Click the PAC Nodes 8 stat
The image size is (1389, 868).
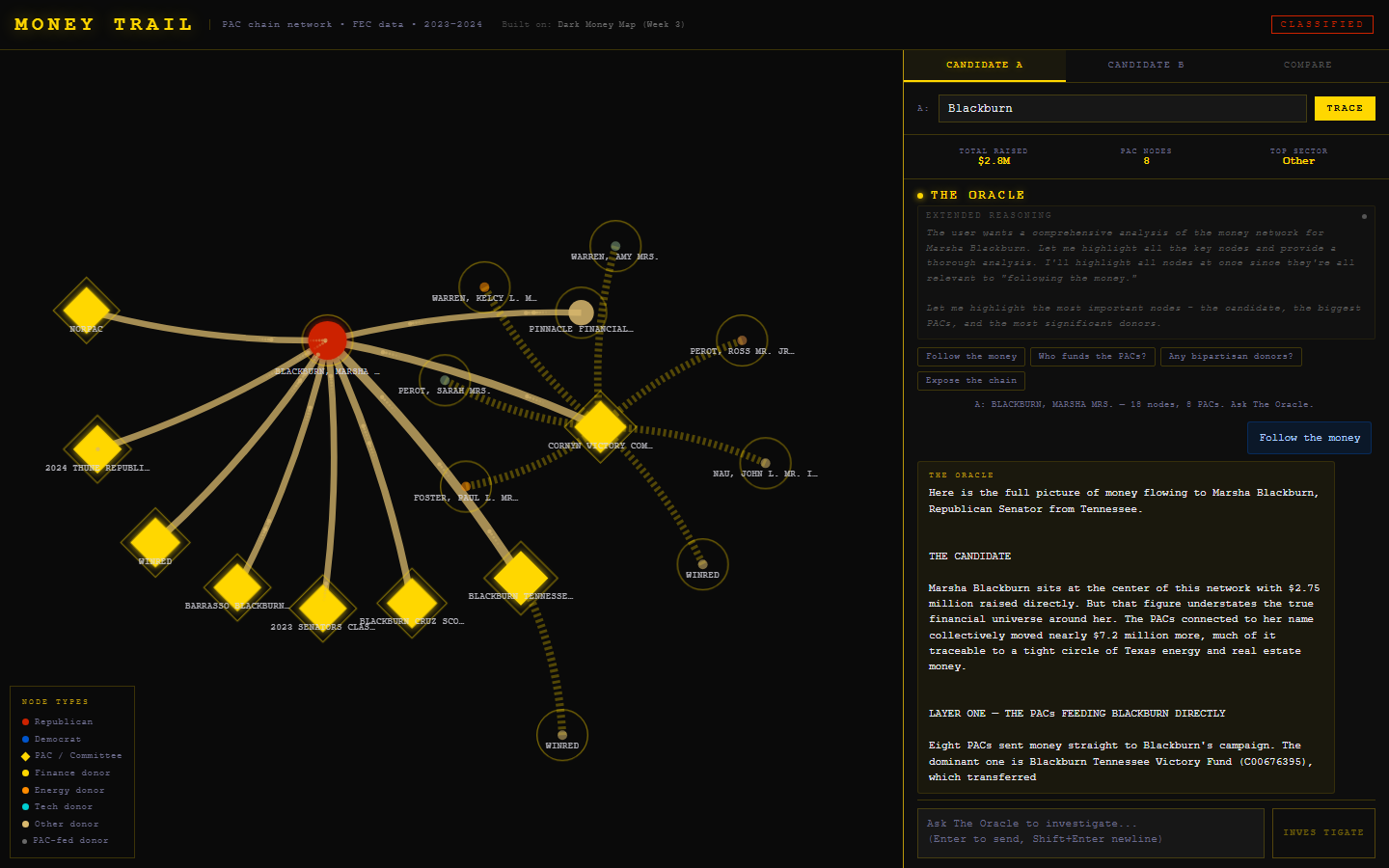pyautogui.click(x=1146, y=157)
